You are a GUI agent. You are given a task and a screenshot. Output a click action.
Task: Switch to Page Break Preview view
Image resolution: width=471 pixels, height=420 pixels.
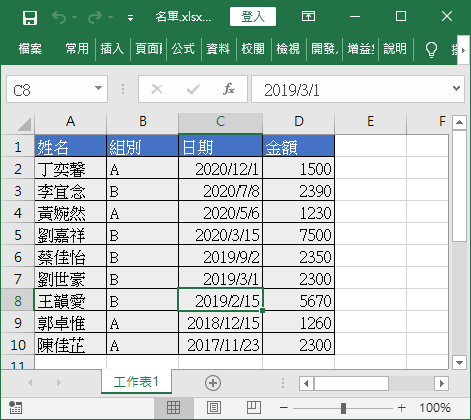(254, 407)
